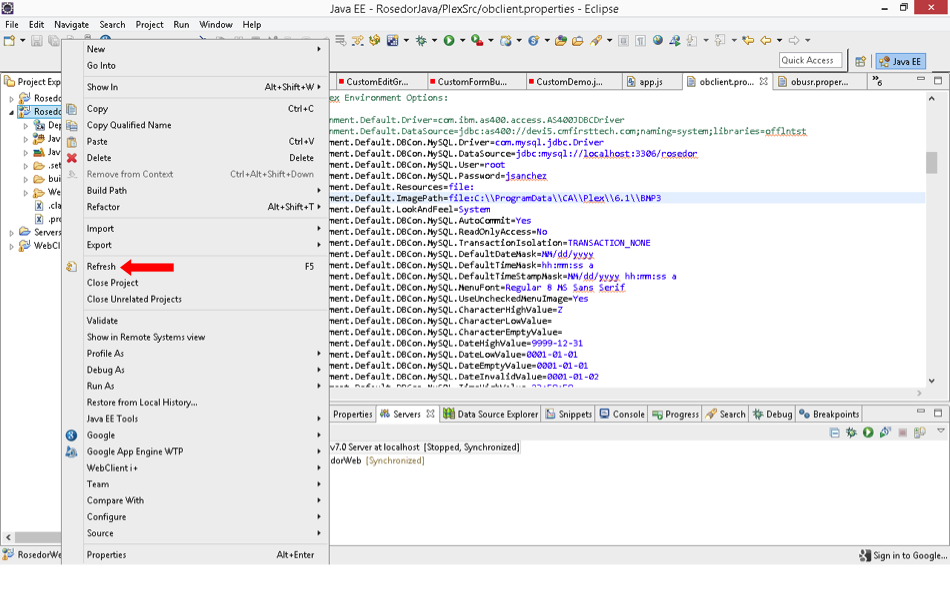The height and width of the screenshot is (596, 950).
Task: Select Refresh from the context menu
Action: point(101,267)
